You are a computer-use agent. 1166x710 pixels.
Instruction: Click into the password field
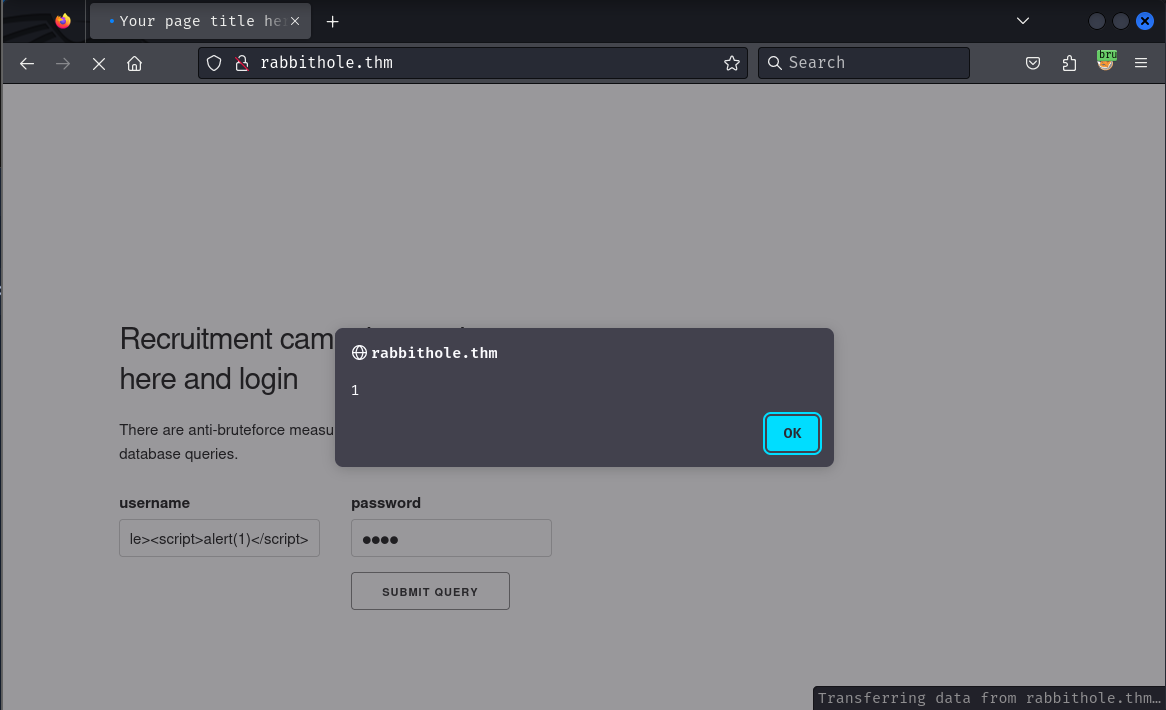coord(451,538)
